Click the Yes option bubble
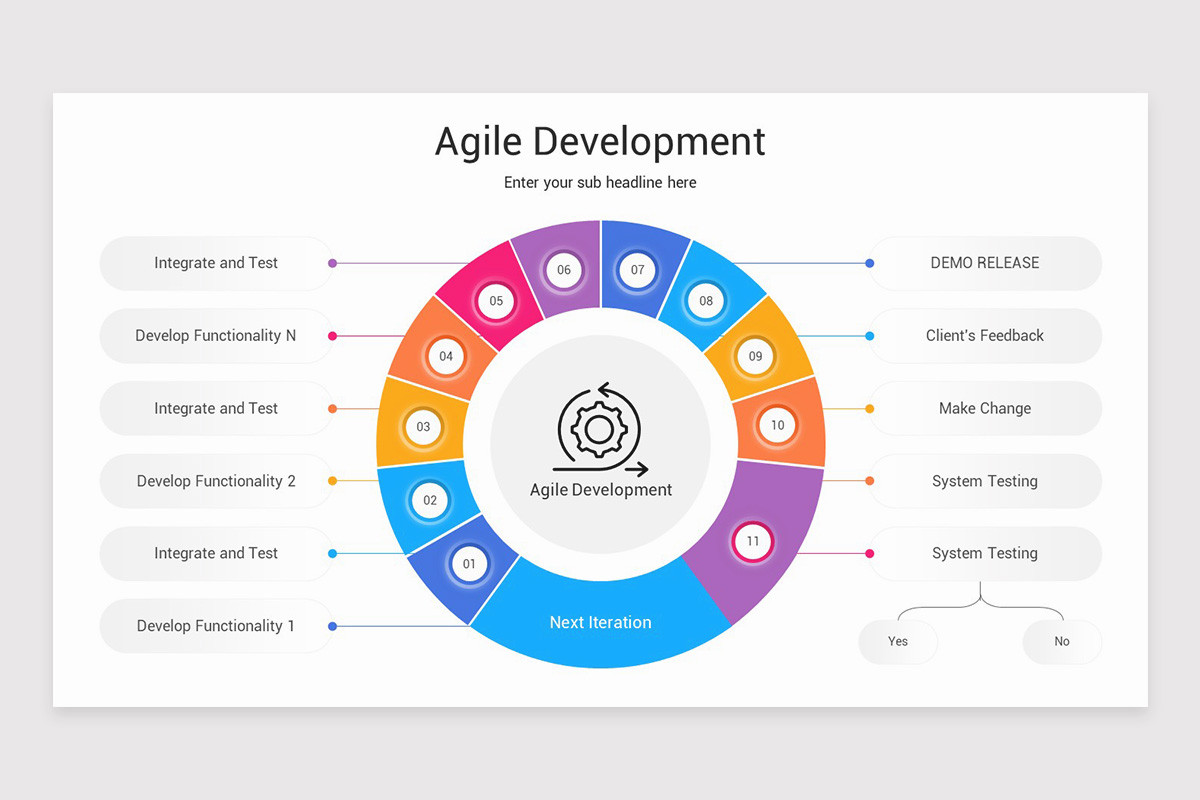The image size is (1200, 800). tap(897, 641)
